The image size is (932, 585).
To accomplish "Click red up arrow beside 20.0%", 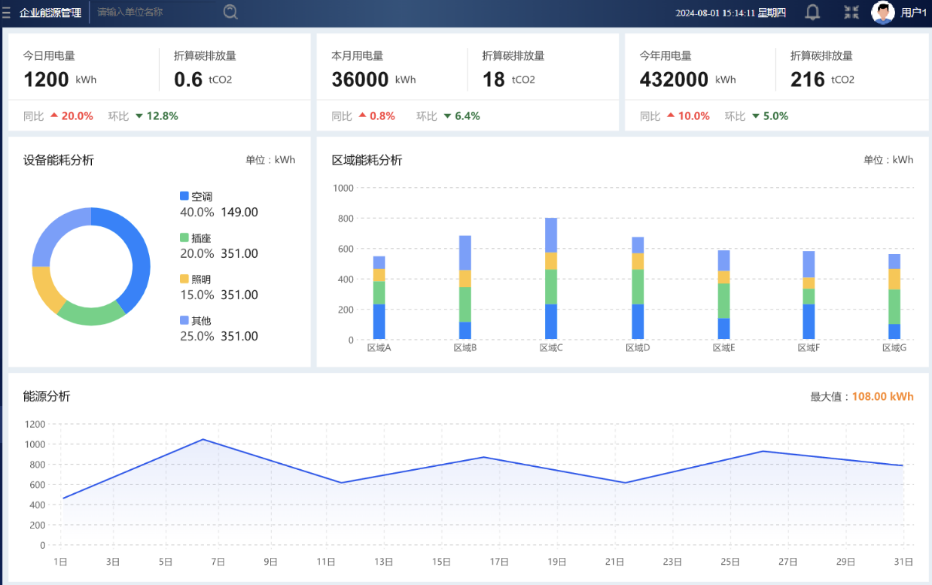I will (x=54, y=116).
